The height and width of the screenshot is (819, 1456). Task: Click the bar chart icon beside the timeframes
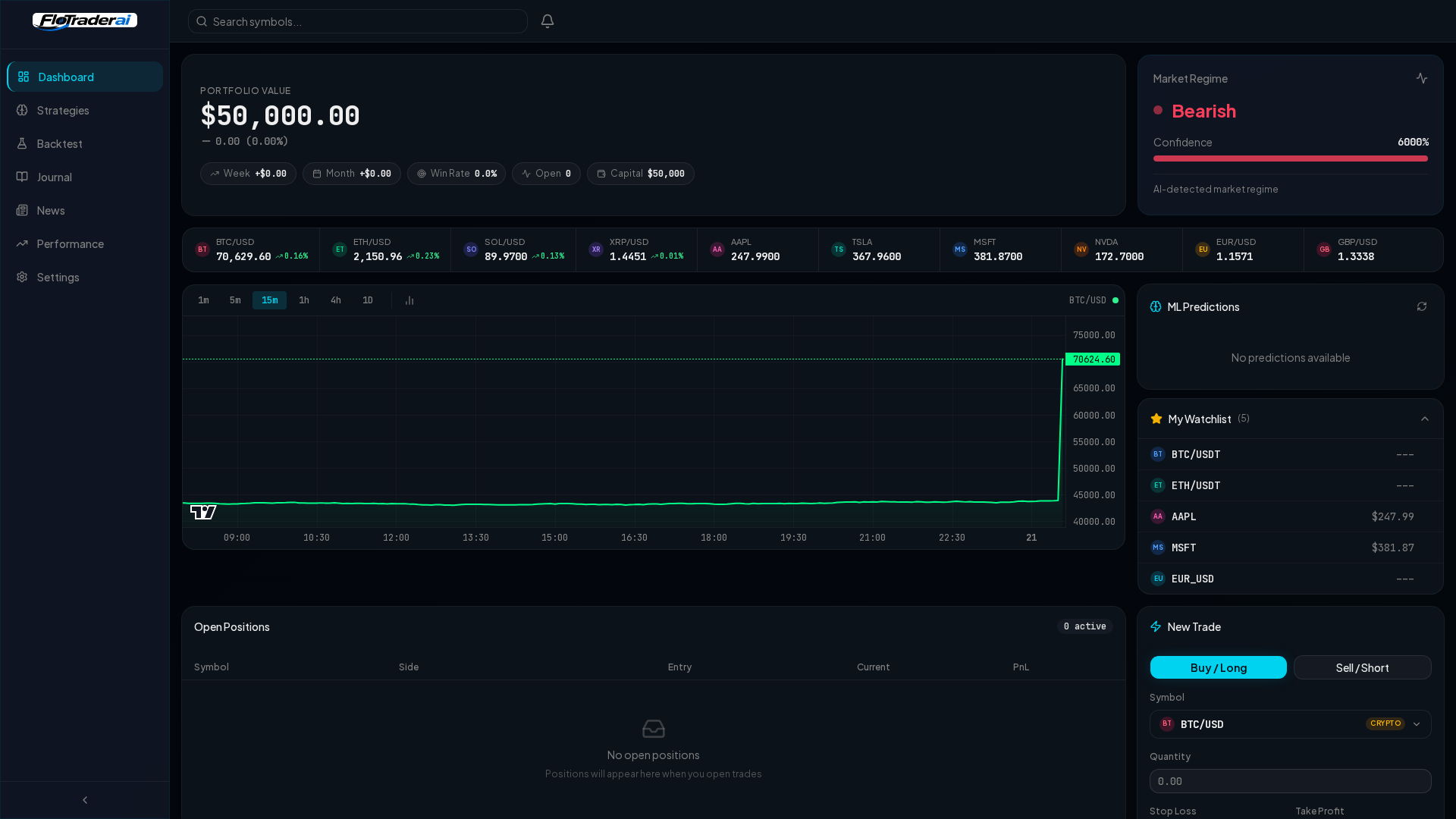pos(409,300)
